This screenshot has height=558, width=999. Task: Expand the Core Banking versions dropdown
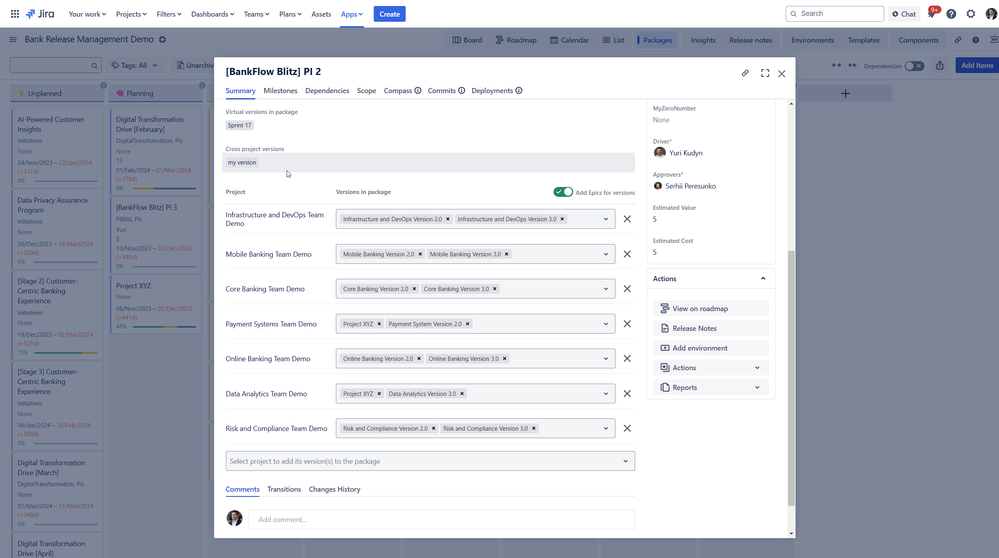(x=606, y=289)
